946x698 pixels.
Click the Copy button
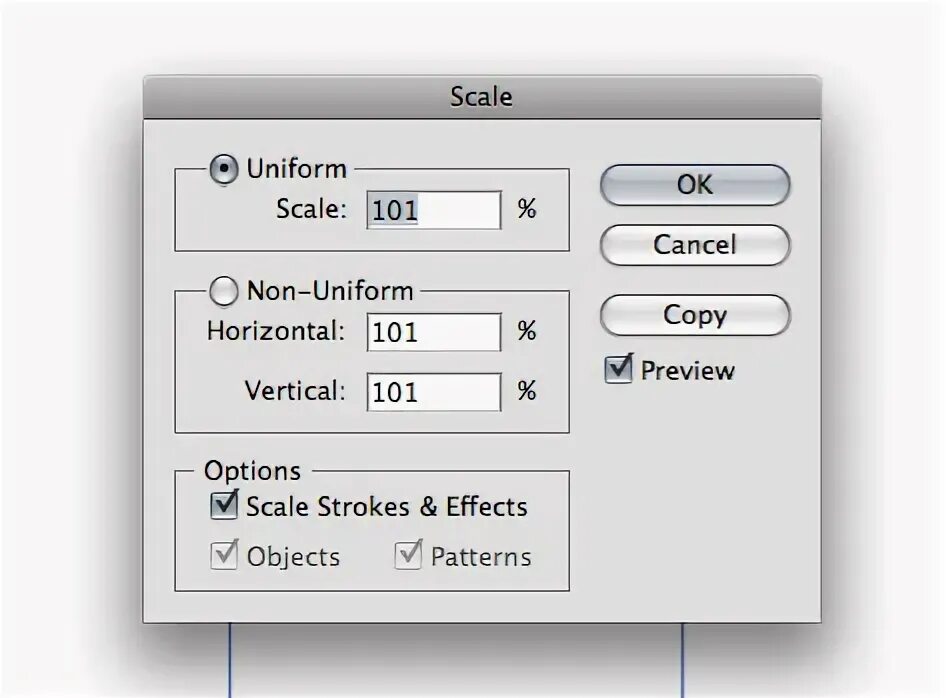(x=695, y=316)
